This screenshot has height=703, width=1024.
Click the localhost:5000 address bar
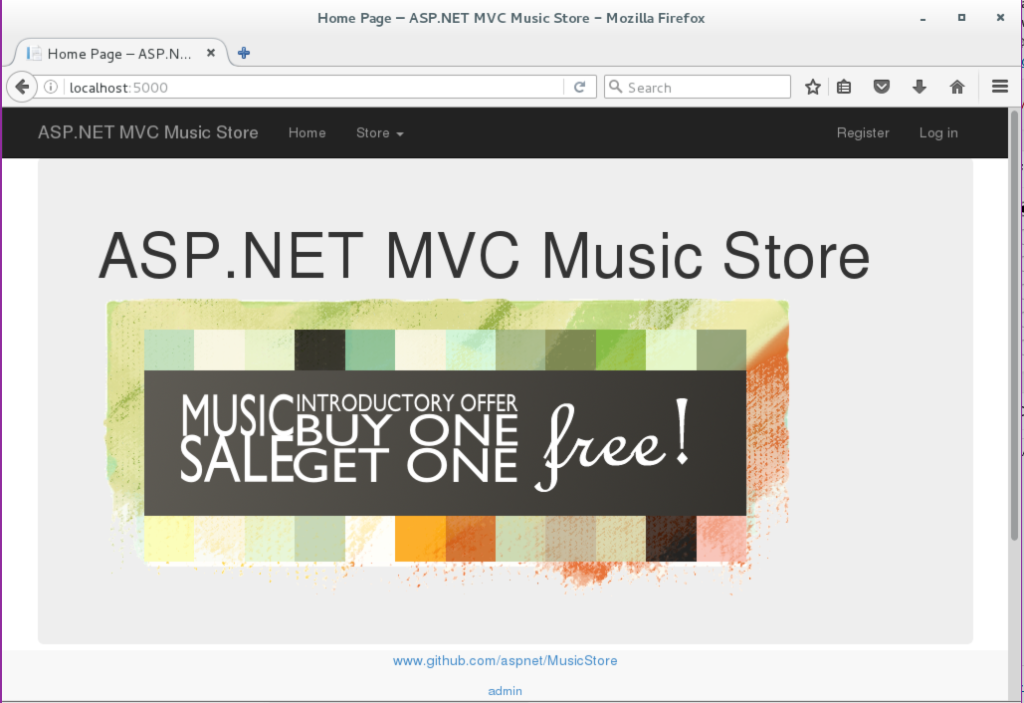click(300, 87)
